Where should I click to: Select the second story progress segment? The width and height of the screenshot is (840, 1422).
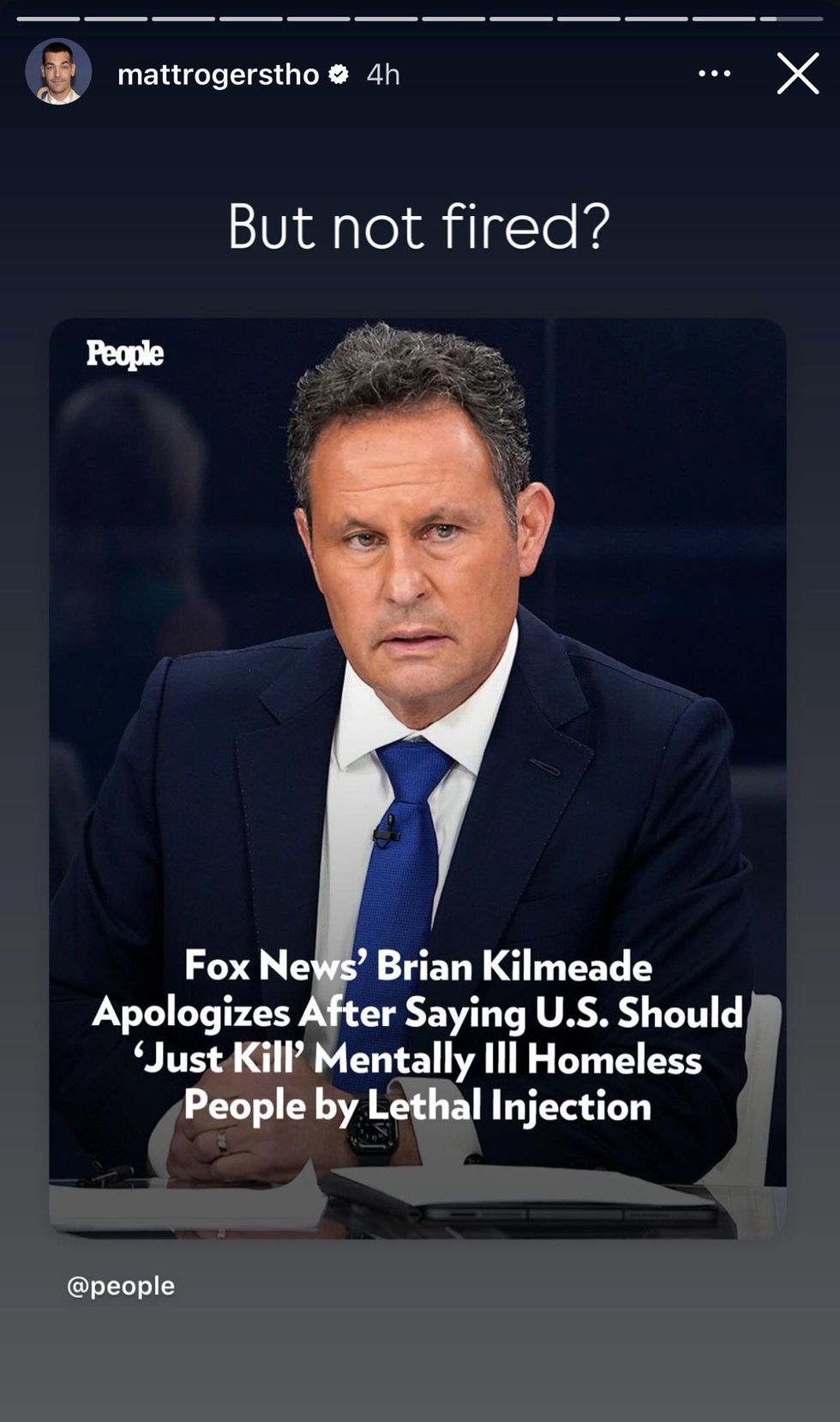(x=116, y=18)
